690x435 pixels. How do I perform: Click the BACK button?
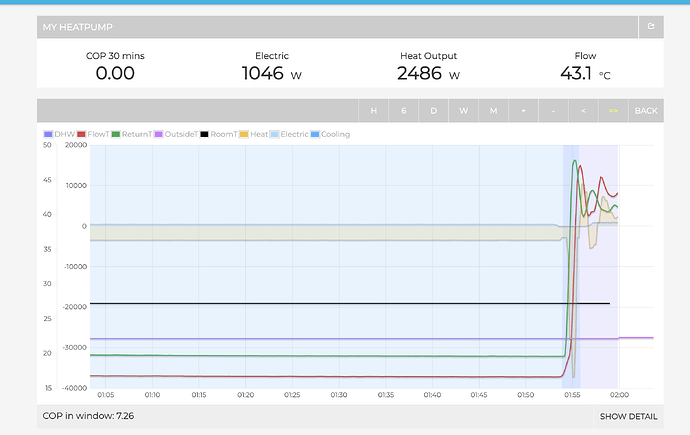[646, 111]
